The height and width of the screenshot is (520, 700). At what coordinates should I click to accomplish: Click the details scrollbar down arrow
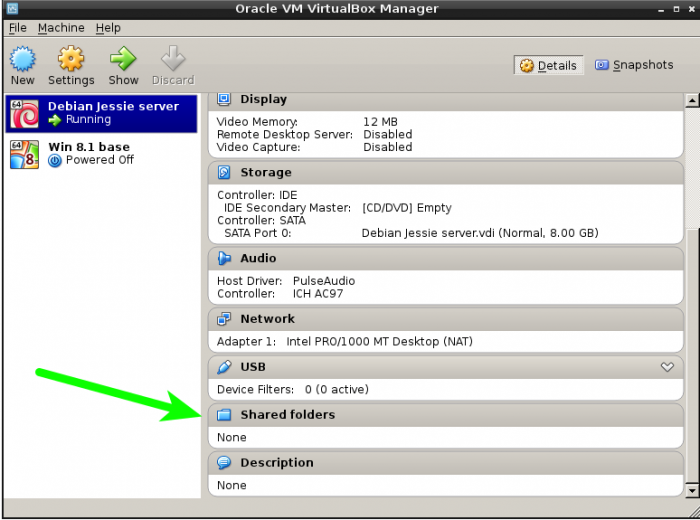[692, 491]
